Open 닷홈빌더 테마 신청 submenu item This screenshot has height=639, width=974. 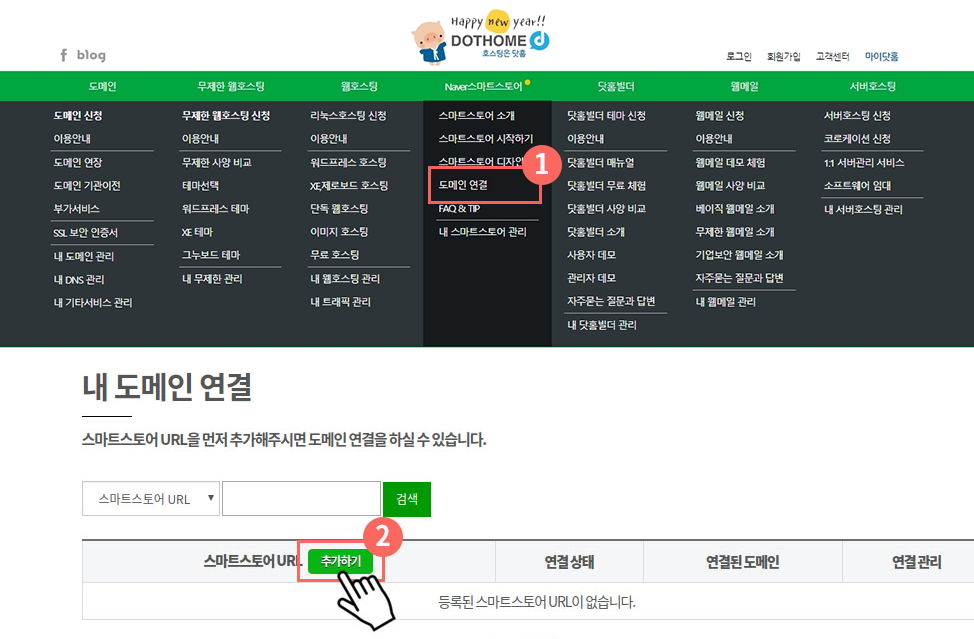point(606,116)
